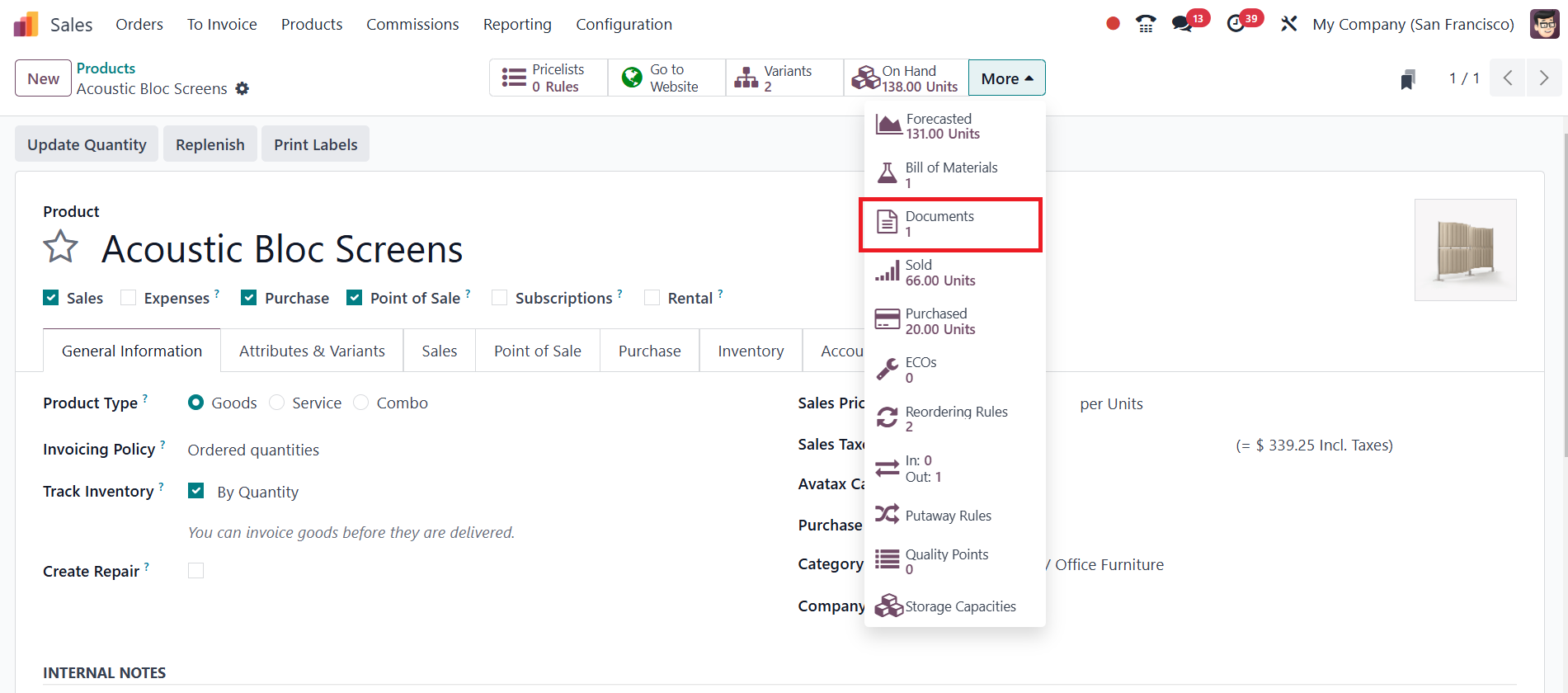1568x693 pixels.
Task: Click the Update Quantity button
Action: coord(87,144)
